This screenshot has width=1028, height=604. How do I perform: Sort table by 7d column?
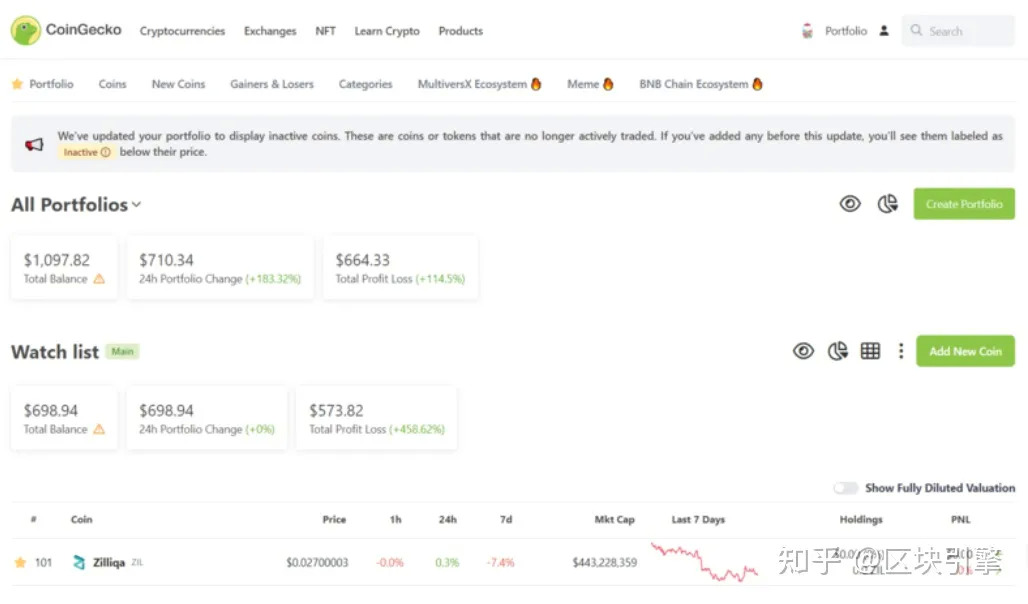(x=506, y=519)
